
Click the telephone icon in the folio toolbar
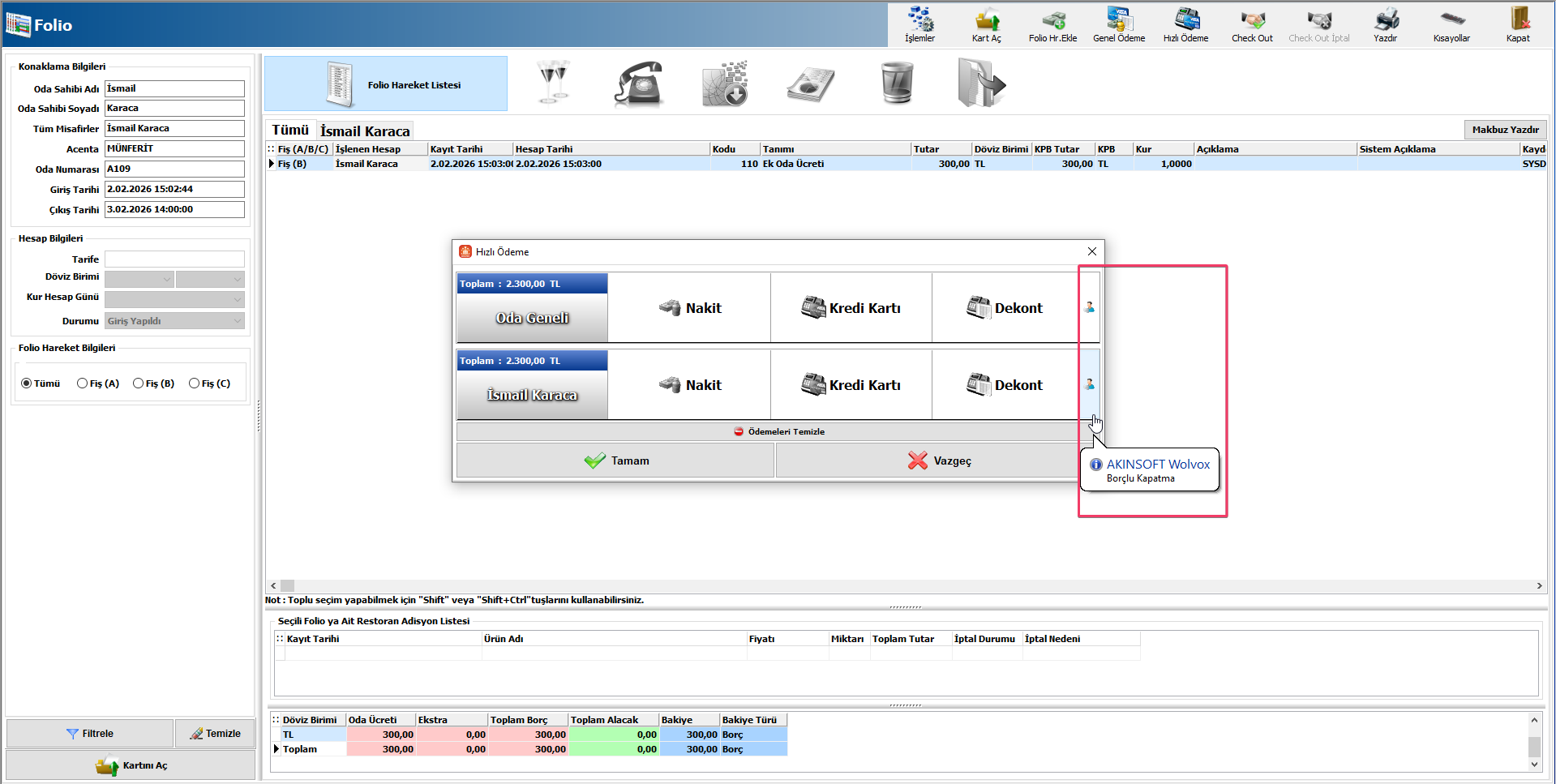click(x=639, y=84)
